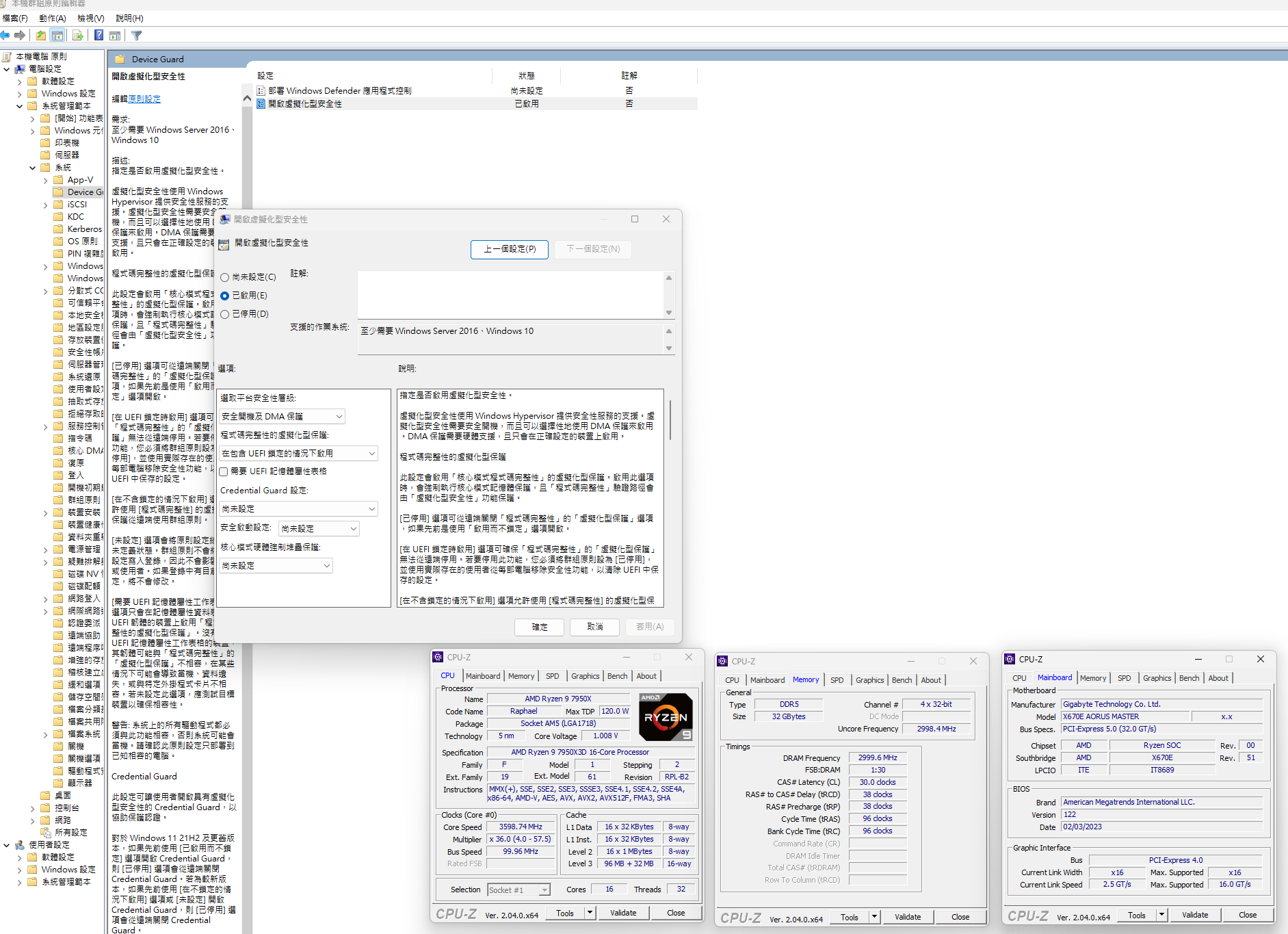Click inside the 註解 comment text box
Screen dimensions: 1288x934
click(510, 294)
